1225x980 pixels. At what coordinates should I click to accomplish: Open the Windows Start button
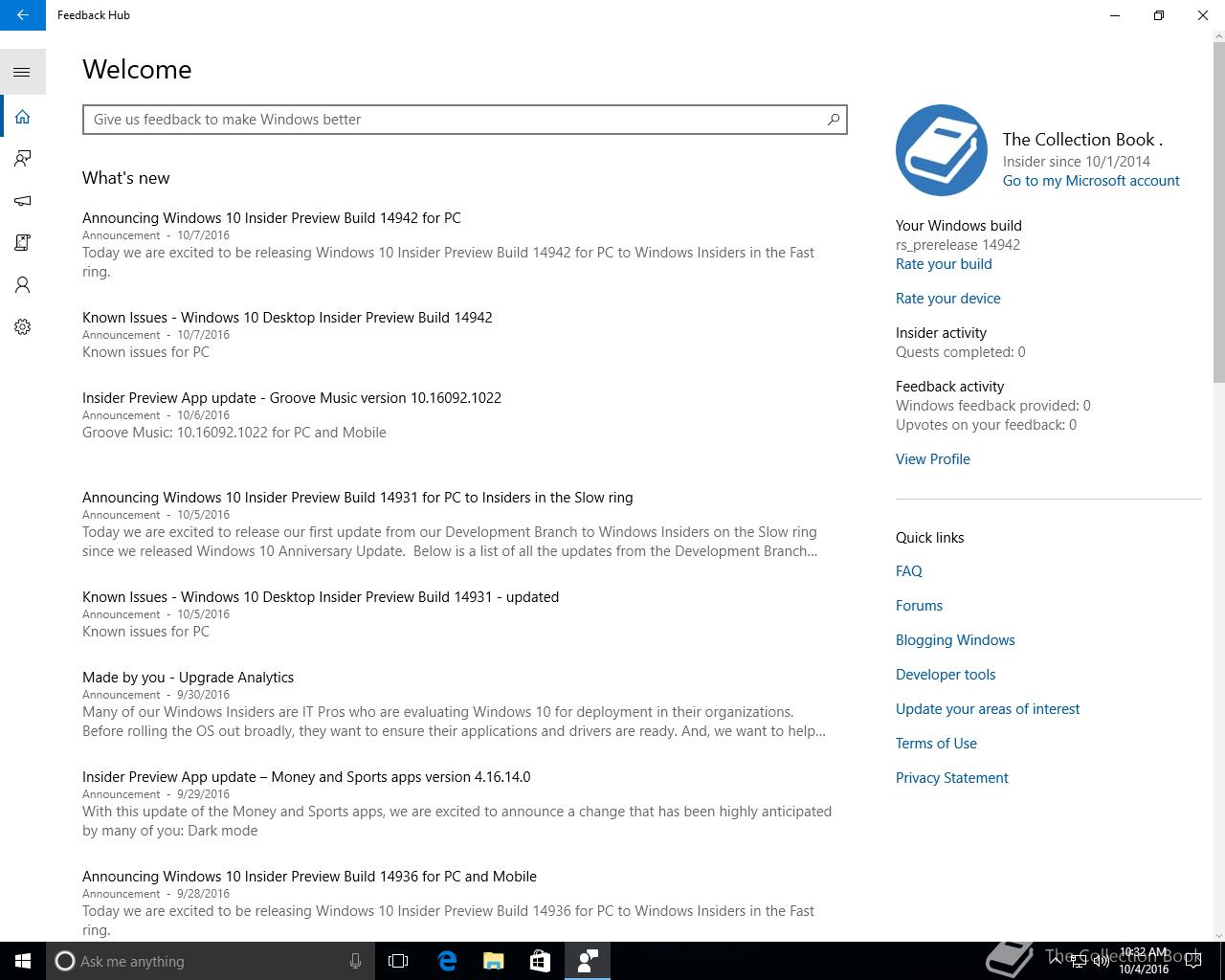point(23,961)
